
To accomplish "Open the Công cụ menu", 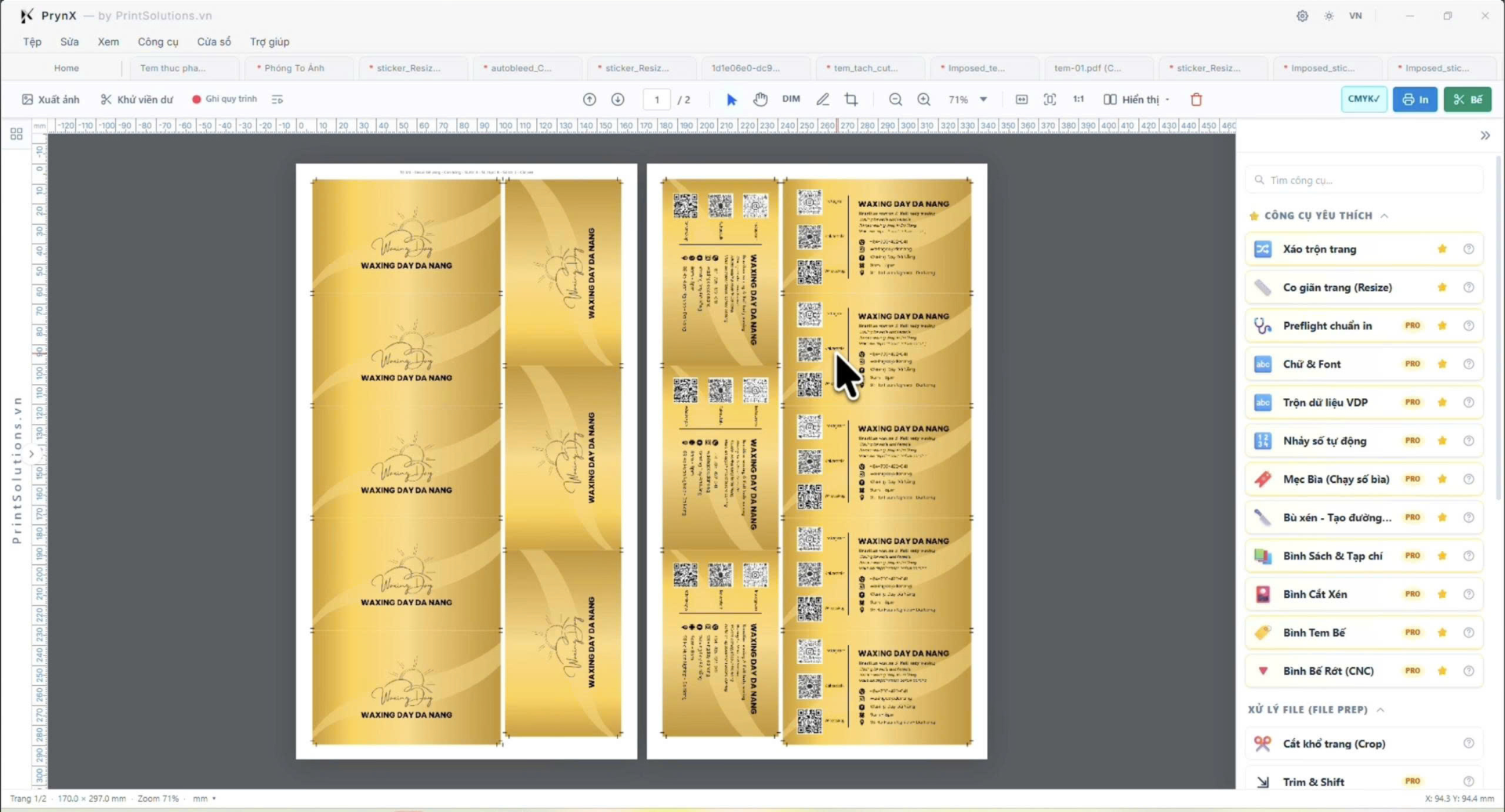I will click(158, 42).
